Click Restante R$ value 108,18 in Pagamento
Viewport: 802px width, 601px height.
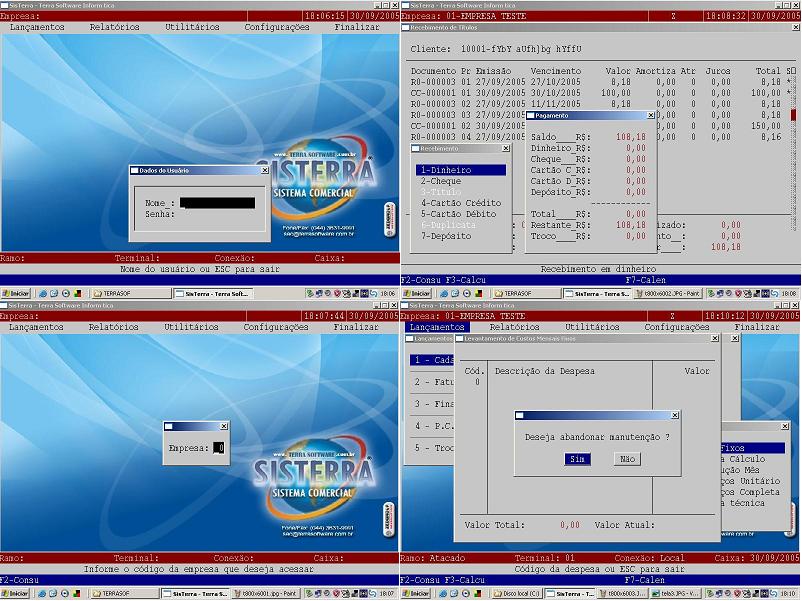tap(631, 225)
